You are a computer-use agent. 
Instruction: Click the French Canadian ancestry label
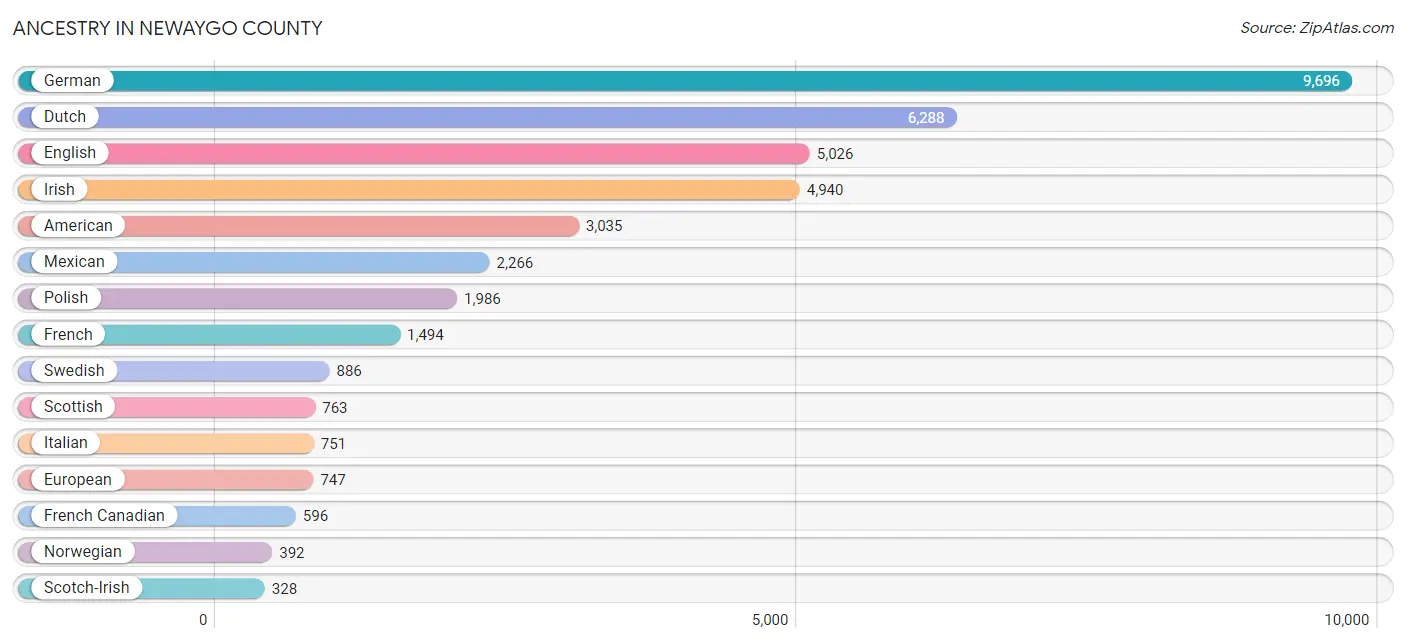[104, 515]
